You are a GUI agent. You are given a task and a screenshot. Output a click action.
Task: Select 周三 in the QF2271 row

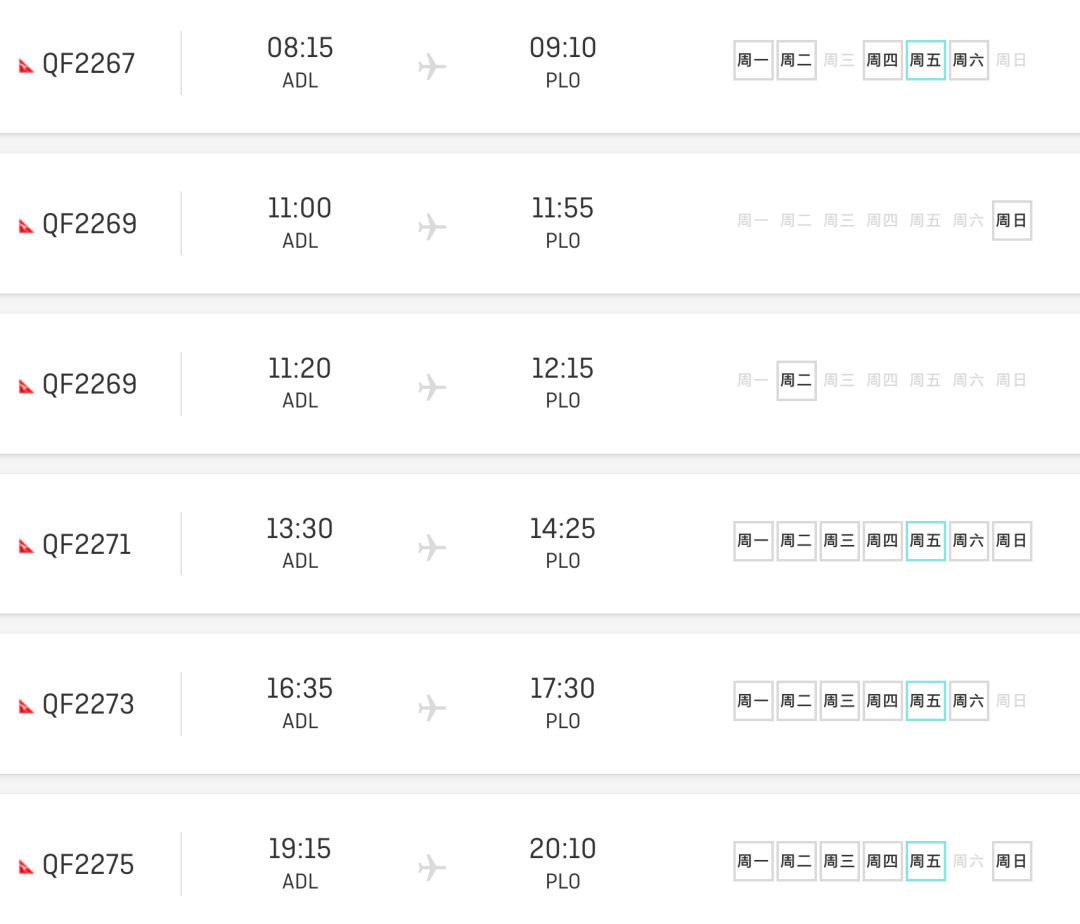tap(839, 541)
